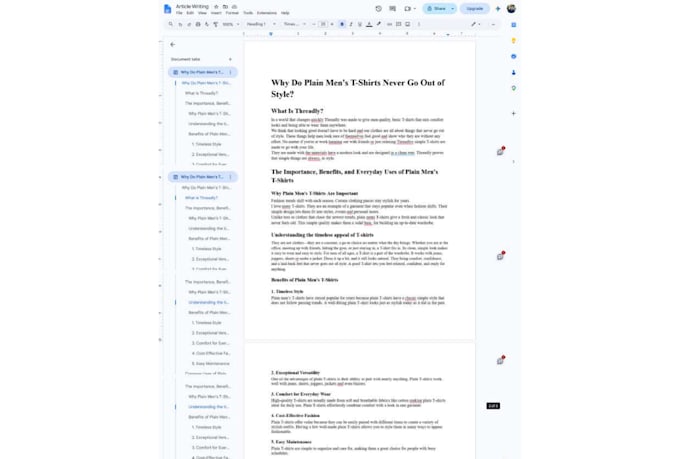The image size is (680, 459).
Task: Open the Insert menu
Action: pos(216,13)
